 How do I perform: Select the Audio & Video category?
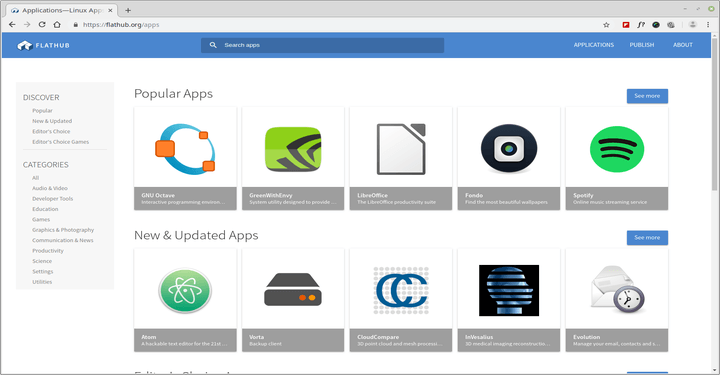pos(50,188)
